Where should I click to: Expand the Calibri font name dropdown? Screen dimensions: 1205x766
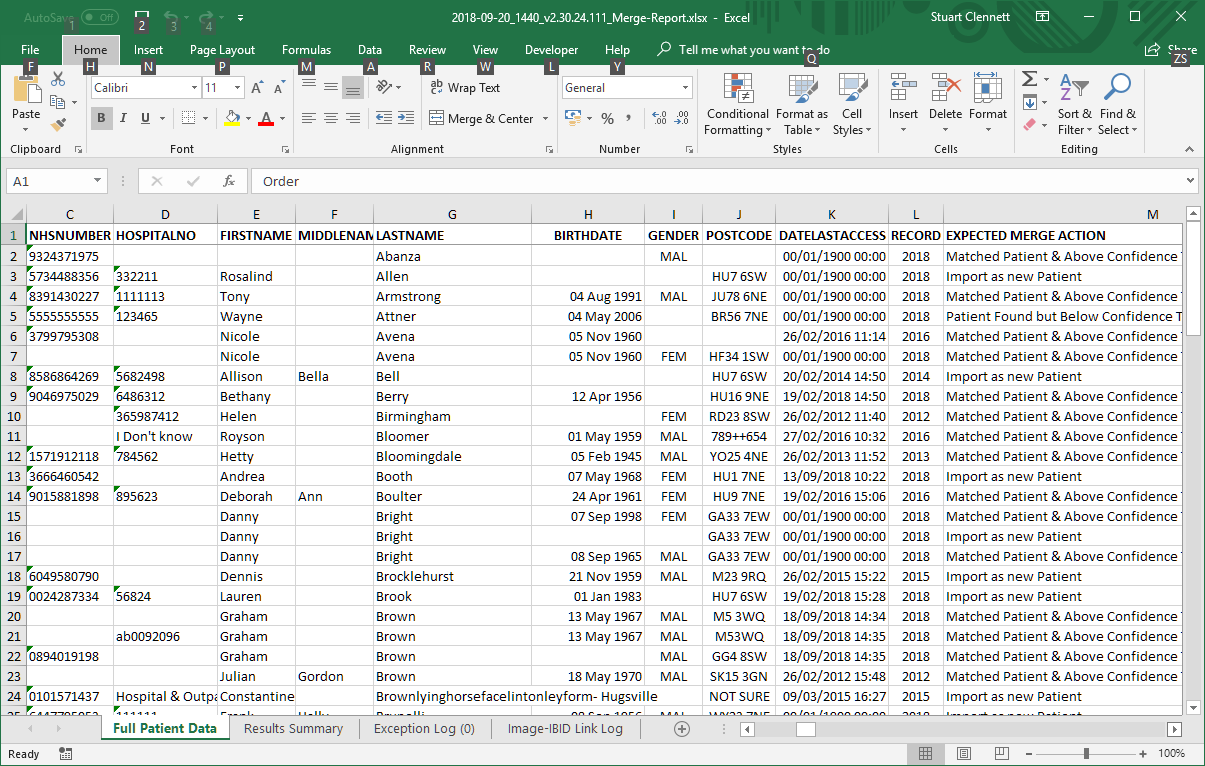coord(194,88)
